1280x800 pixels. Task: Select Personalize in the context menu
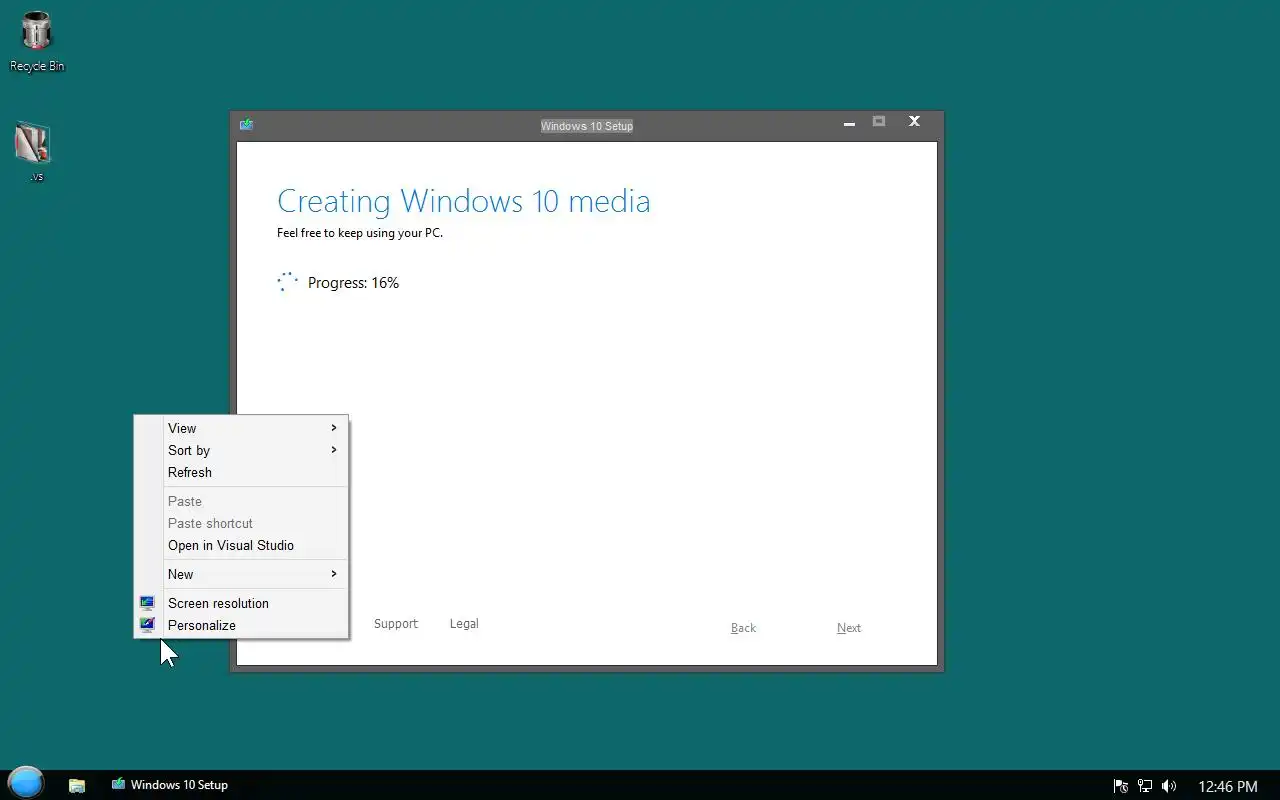coord(241,625)
